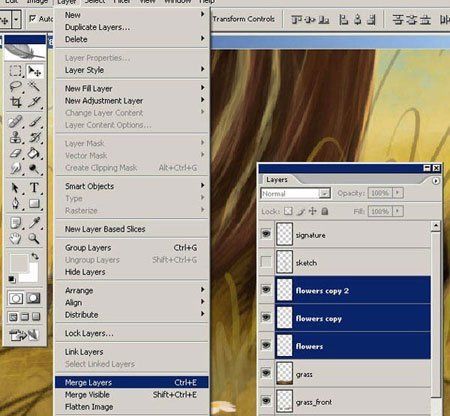This screenshot has width=450, height=416.
Task: Hide the flowers copy 2 layer
Action: pos(266,289)
